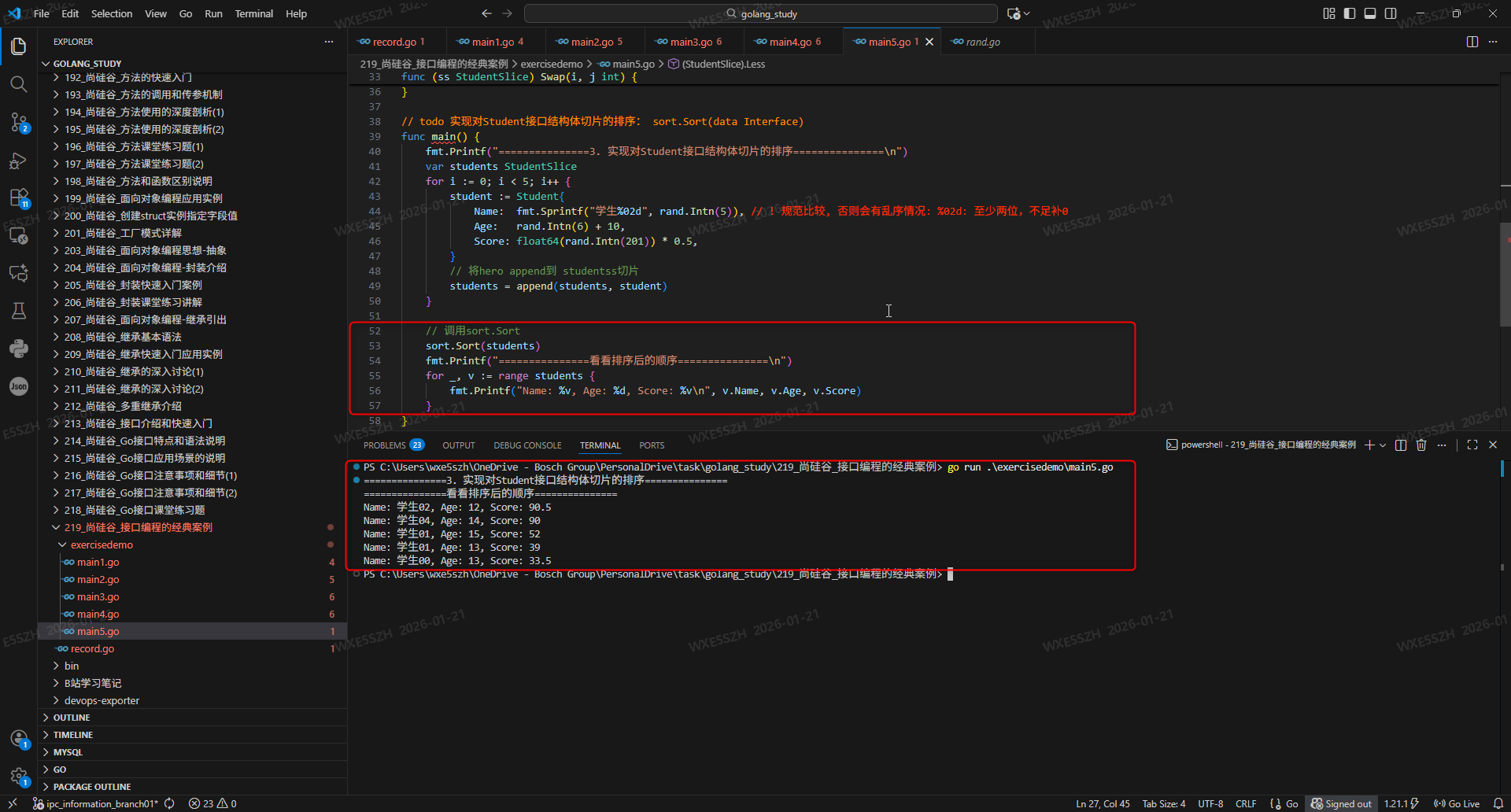Switch to the main3.go editor tab
This screenshot has height=812, width=1511.
[x=694, y=42]
